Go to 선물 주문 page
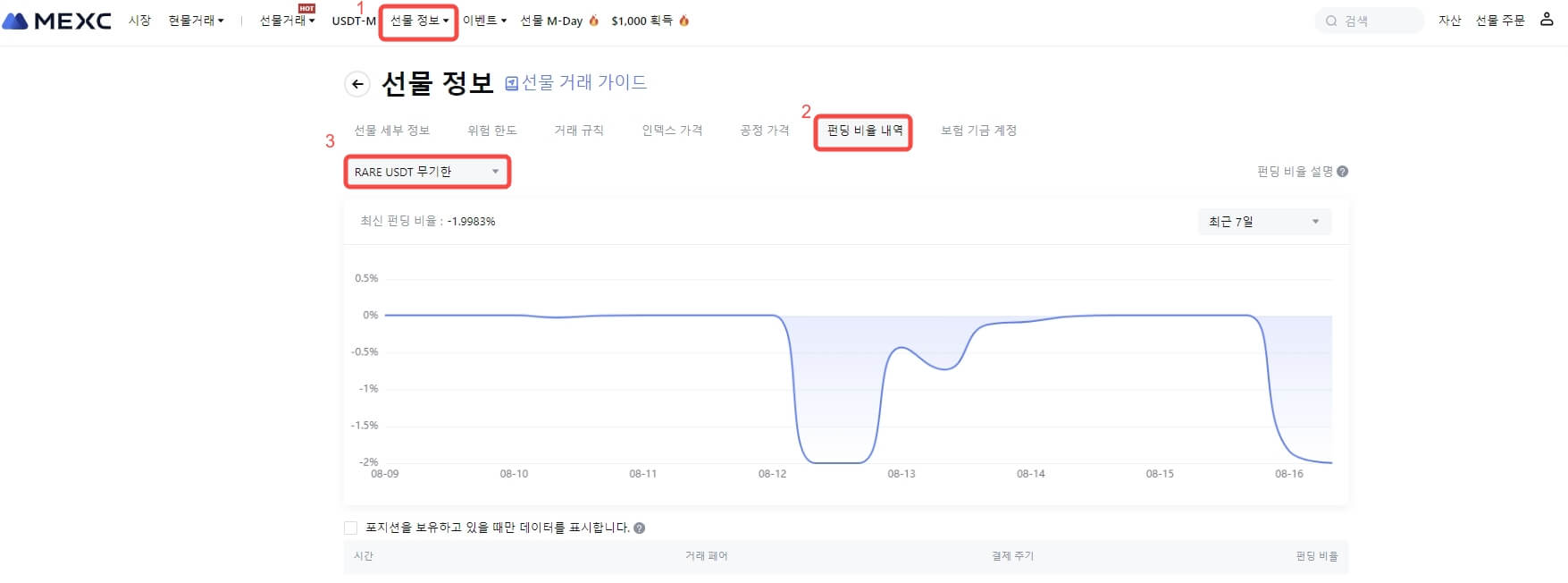The image size is (1568, 583). pos(1500,21)
